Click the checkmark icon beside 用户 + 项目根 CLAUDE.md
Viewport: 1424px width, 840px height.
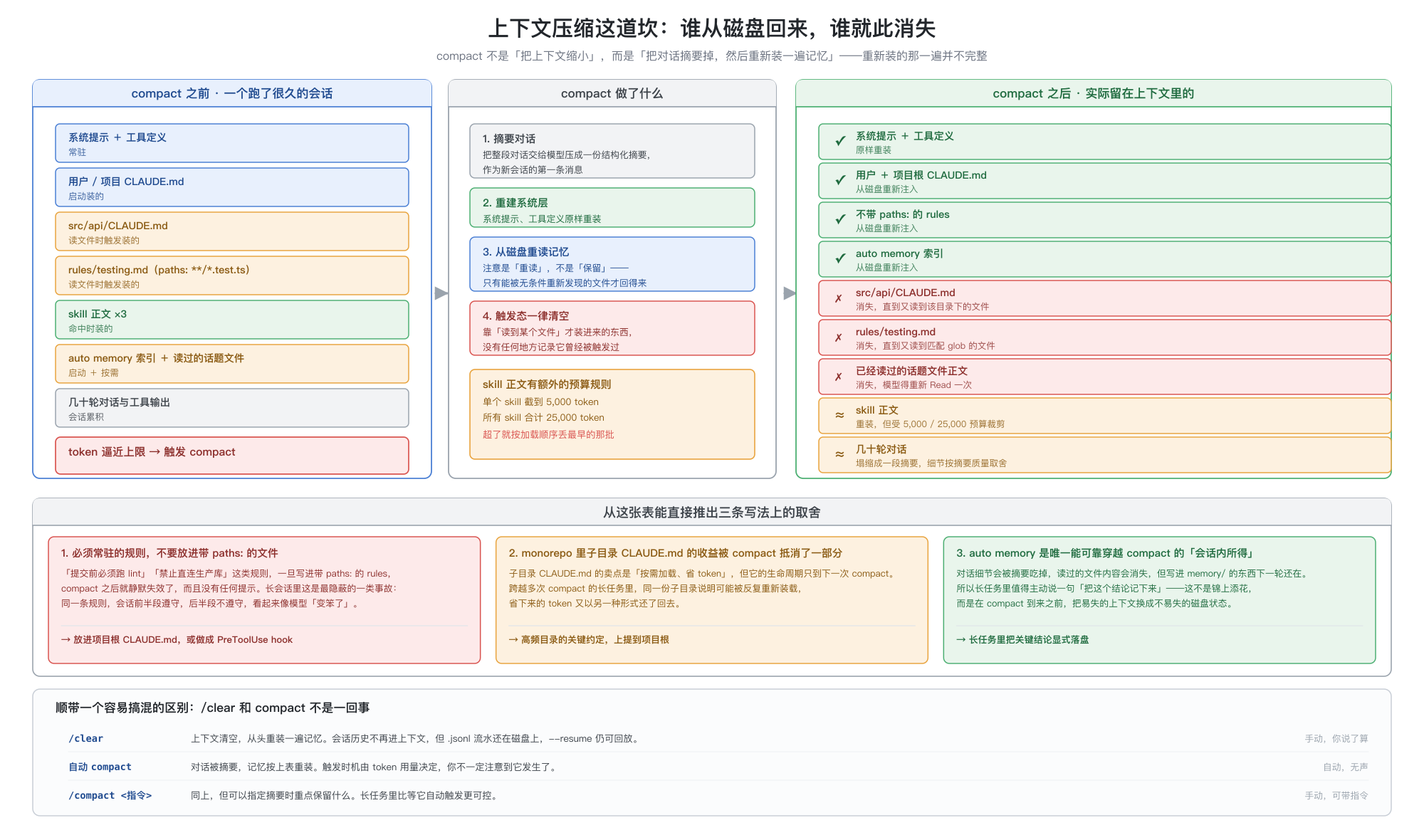840,180
